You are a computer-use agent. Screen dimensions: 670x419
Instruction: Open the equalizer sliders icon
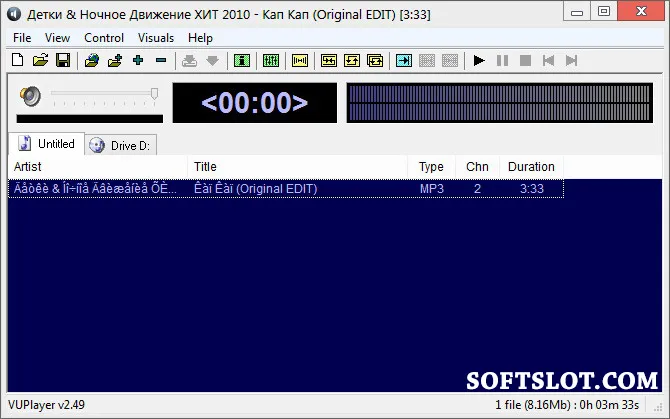point(271,60)
